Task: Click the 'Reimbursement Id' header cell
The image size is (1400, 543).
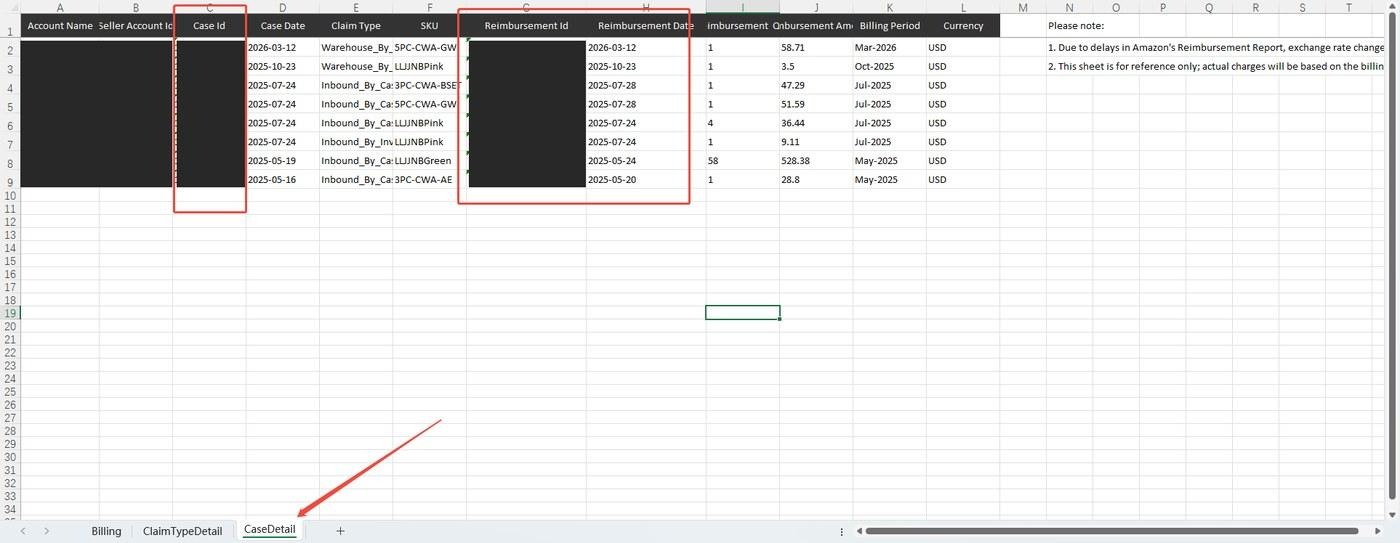Action: point(526,25)
